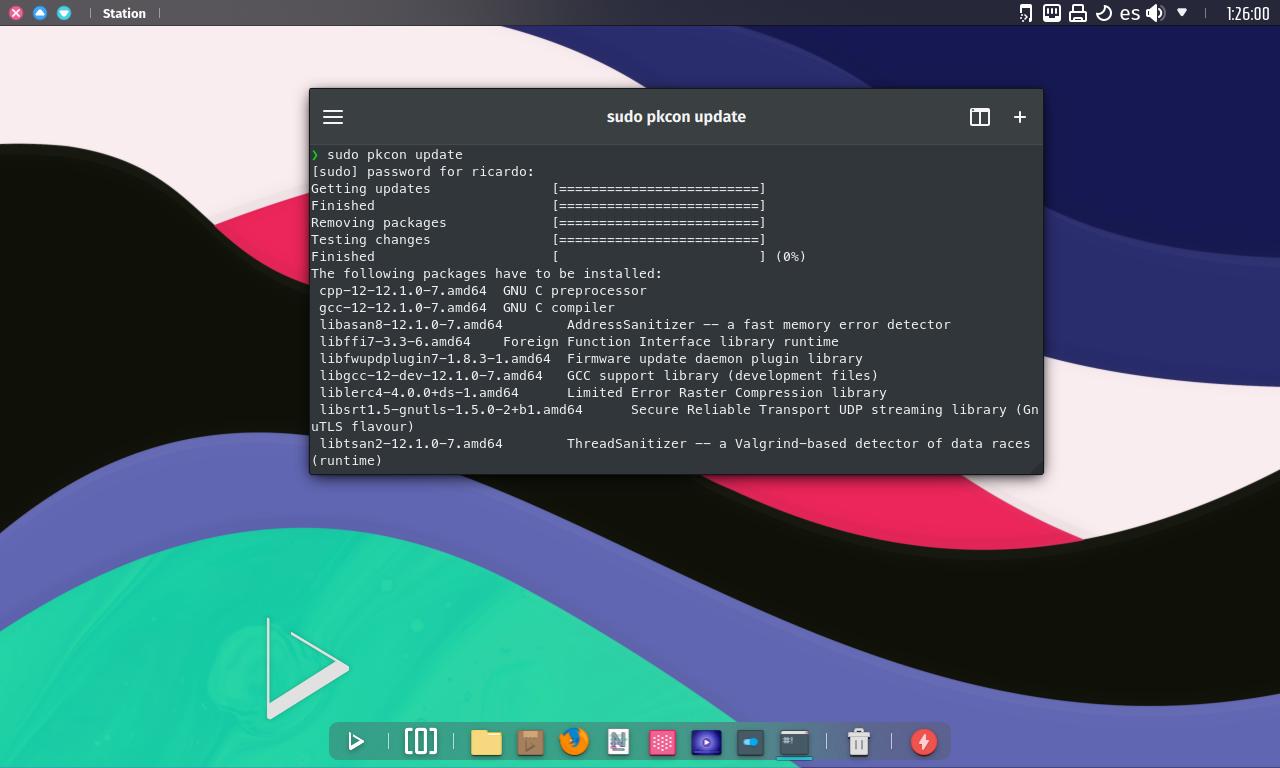
Task: Toggle night color moon tray icon
Action: point(1104,13)
